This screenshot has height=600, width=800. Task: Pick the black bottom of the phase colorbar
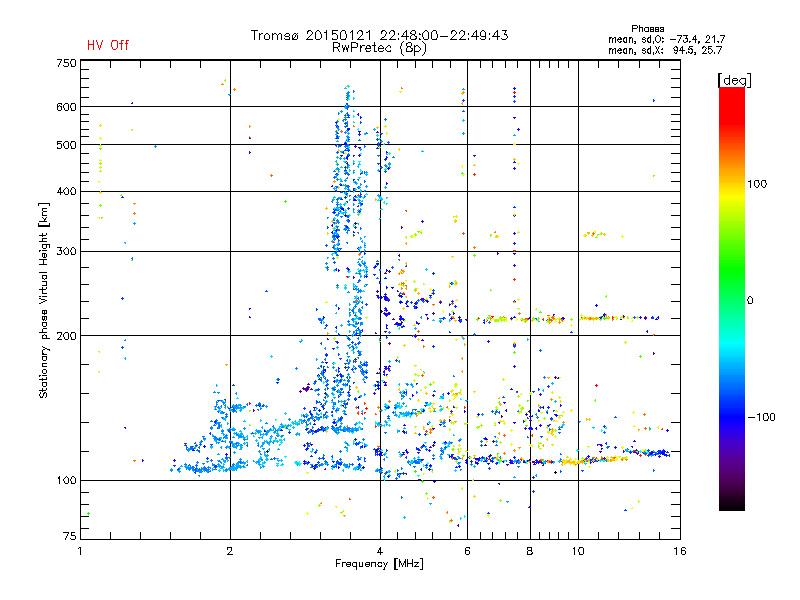[x=732, y=503]
